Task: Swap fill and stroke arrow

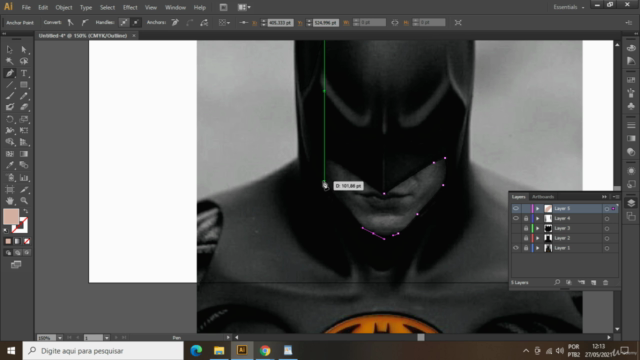Action: coord(26,211)
